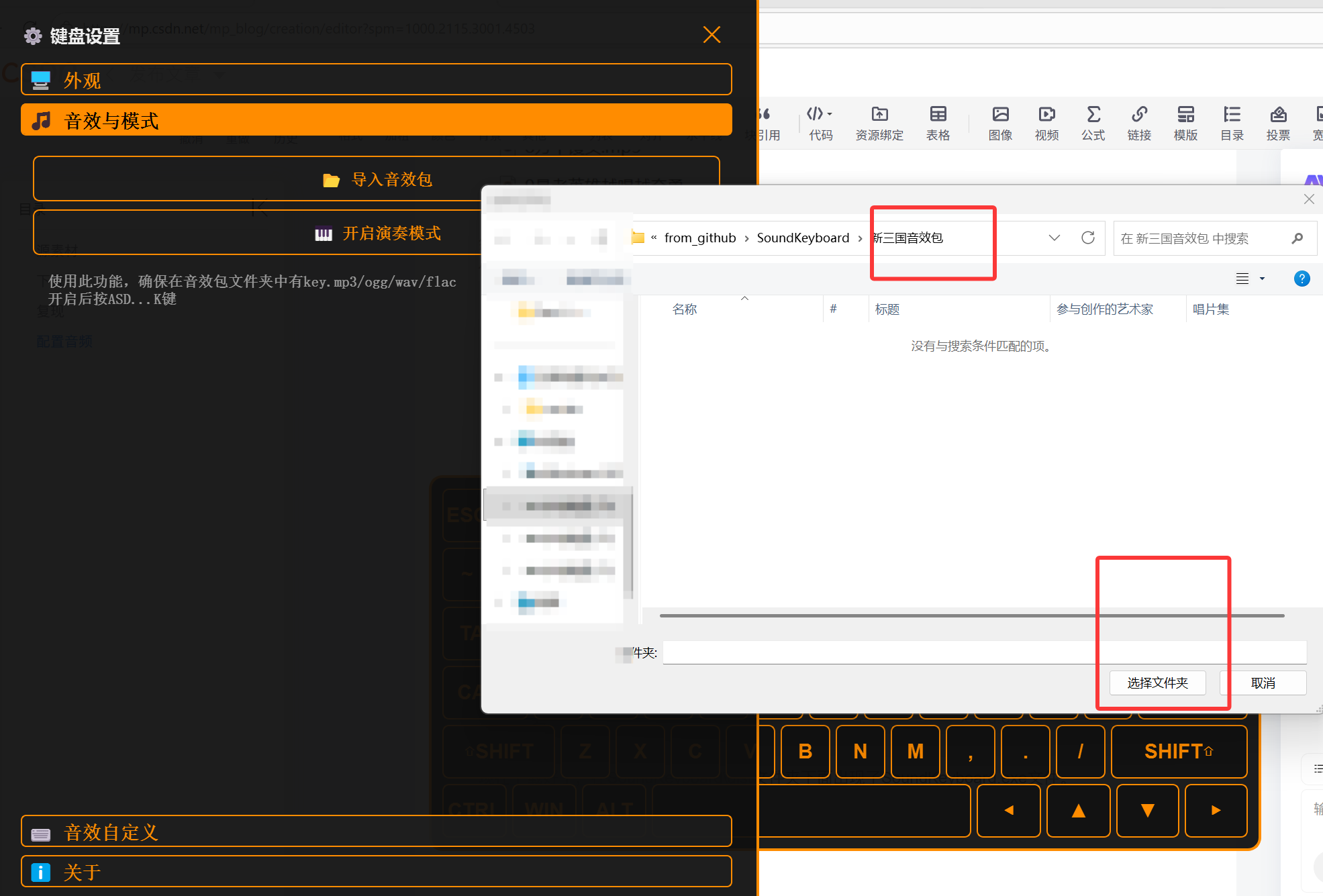This screenshot has width=1323, height=896.
Task: Click the video (视频) toolbar icon
Action: pos(1046,123)
